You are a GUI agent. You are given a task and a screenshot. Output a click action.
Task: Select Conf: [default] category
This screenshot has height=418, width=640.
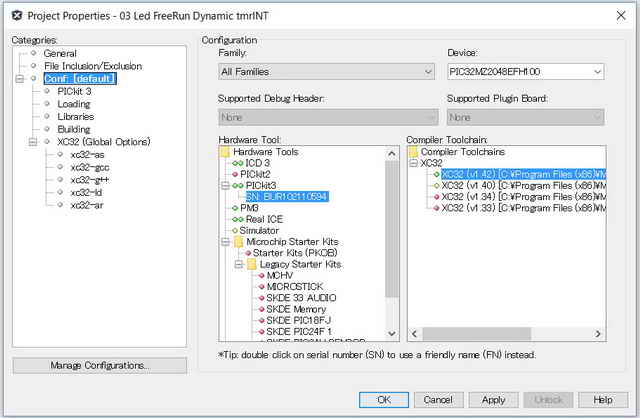coord(80,78)
